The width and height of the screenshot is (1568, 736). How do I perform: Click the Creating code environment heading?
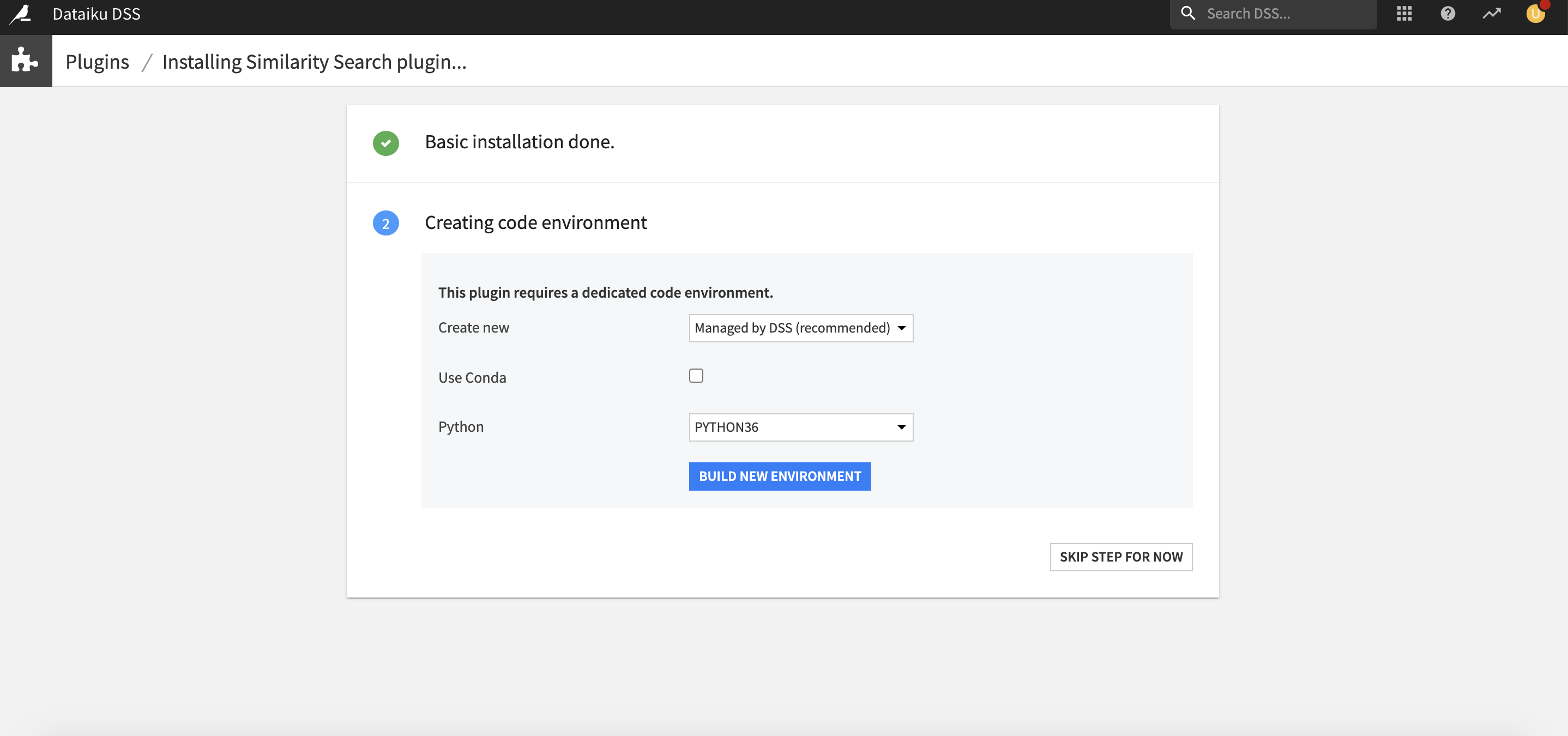pyautogui.click(x=535, y=223)
